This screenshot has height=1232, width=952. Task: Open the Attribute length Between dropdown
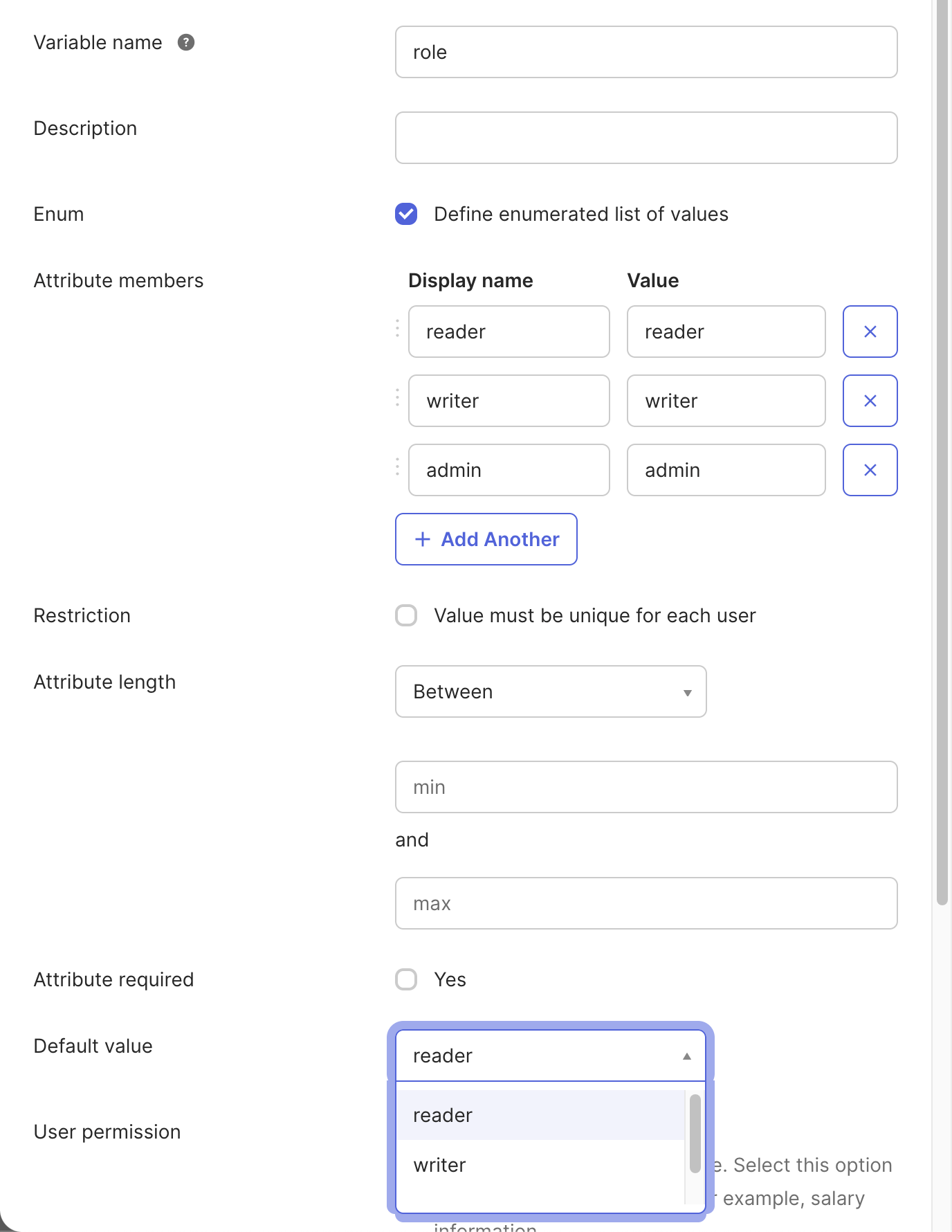click(x=550, y=691)
